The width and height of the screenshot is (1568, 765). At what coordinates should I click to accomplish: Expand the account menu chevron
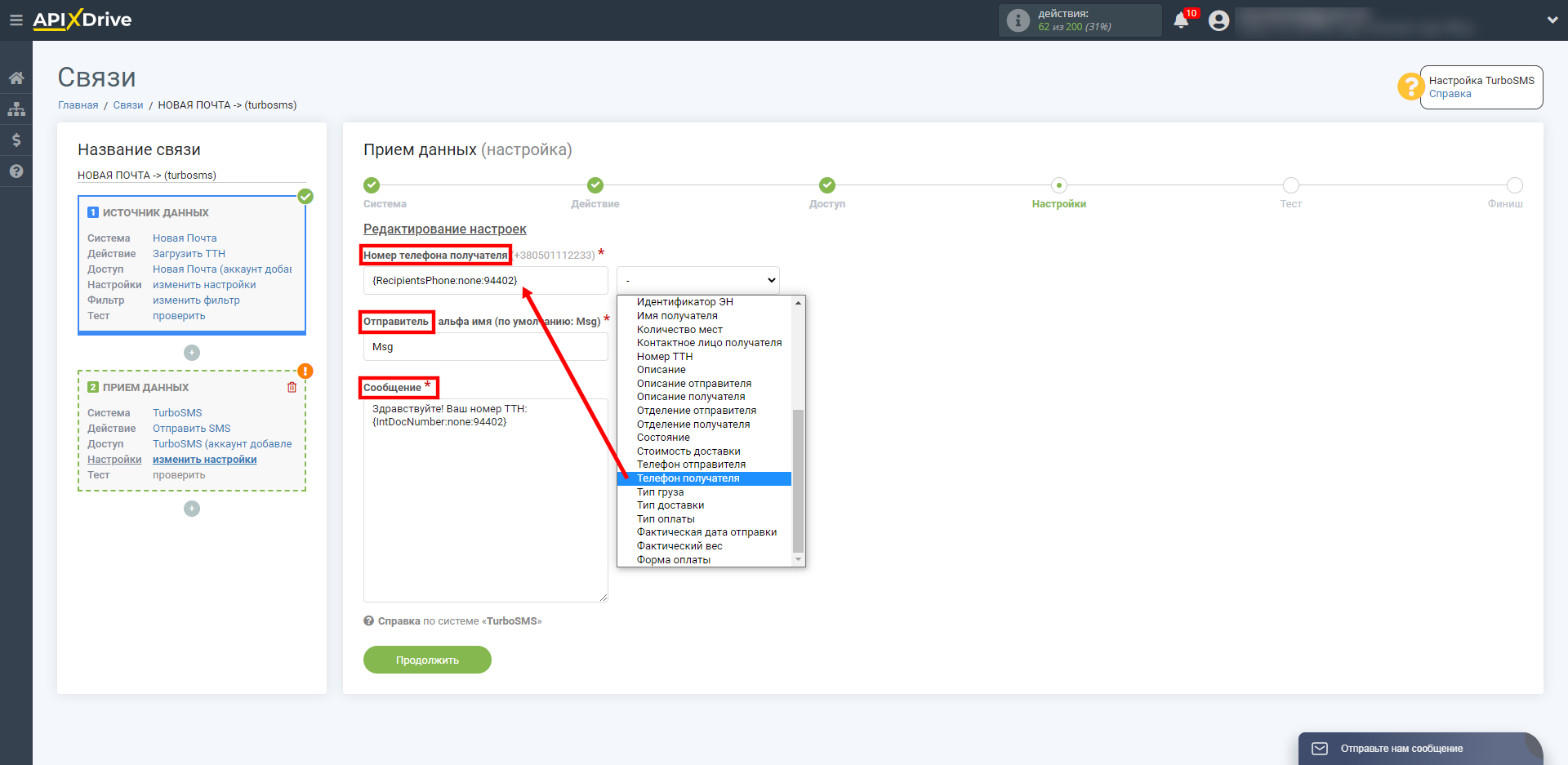1552,20
